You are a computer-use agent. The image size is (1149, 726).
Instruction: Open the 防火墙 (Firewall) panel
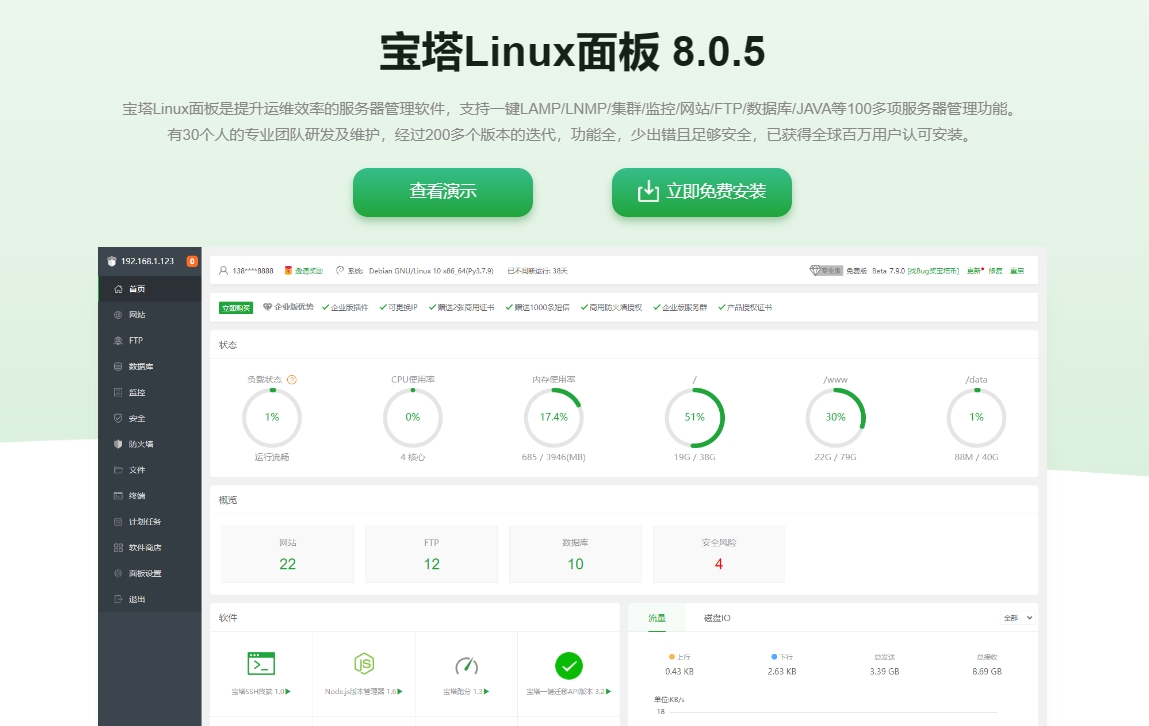(x=137, y=443)
